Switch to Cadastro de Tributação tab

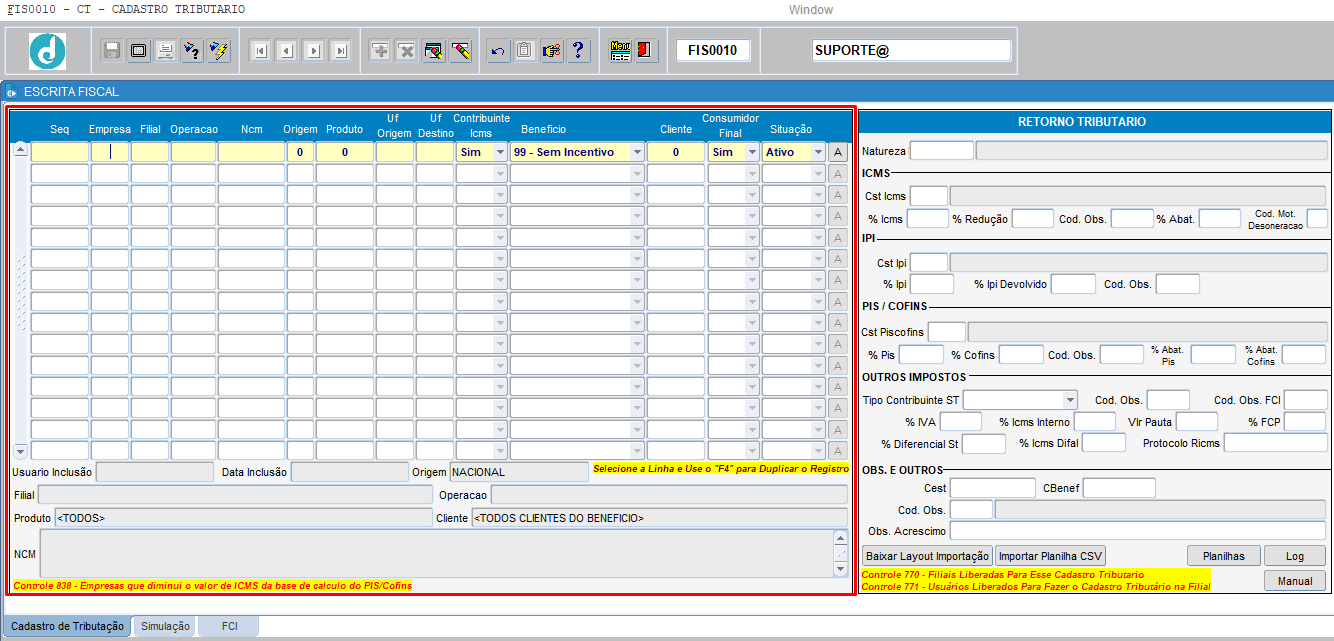(x=66, y=626)
